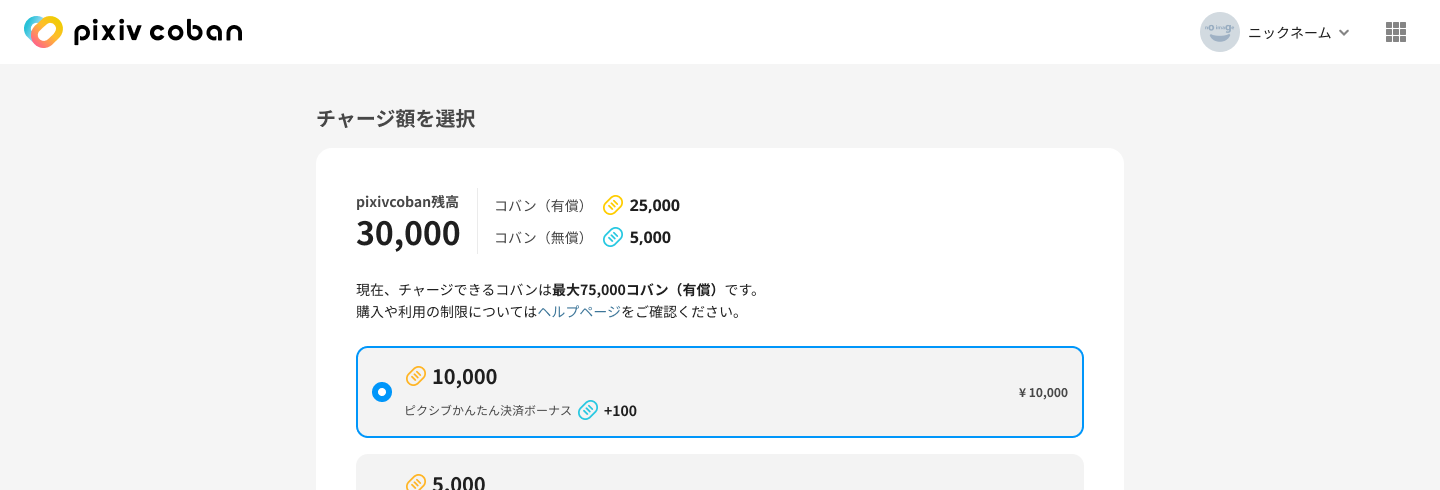This screenshot has height=490, width=1440.
Task: Expand the ニックネーム dropdown chevron
Action: [x=1344, y=32]
